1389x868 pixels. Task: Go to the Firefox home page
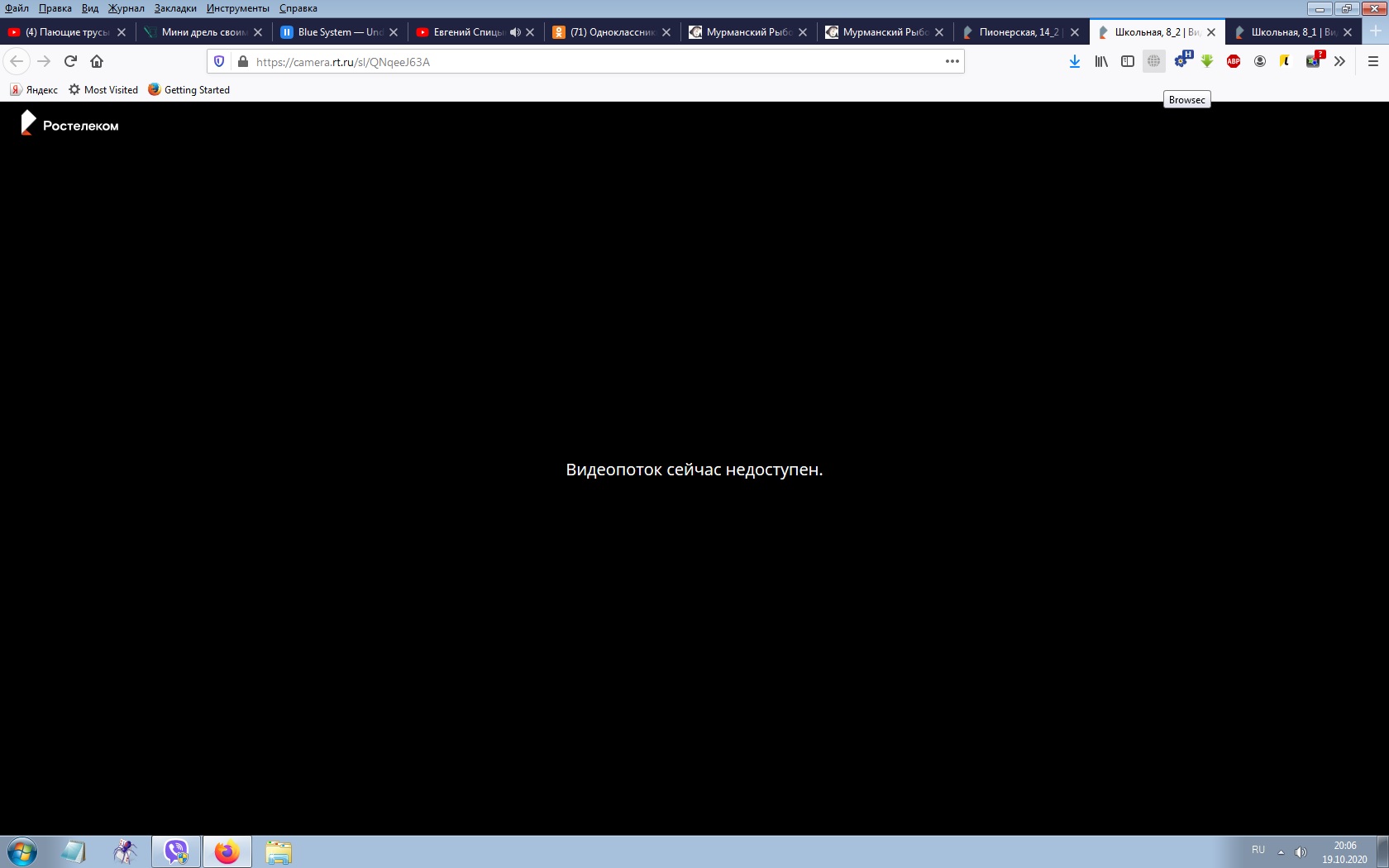[97, 61]
